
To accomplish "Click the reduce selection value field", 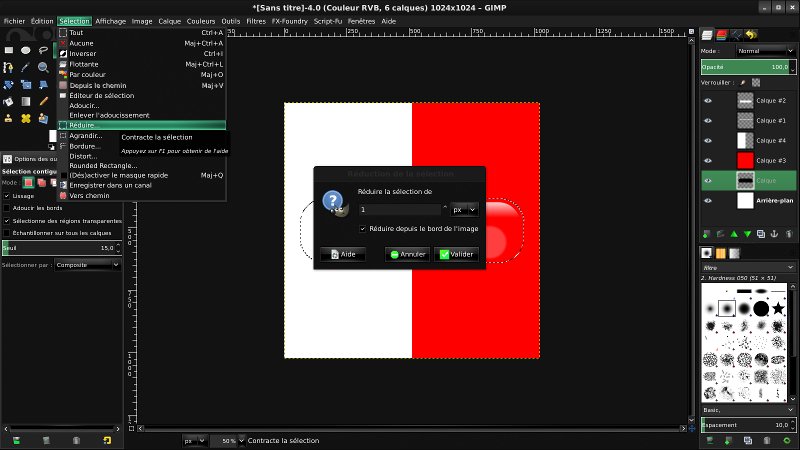I will click(x=399, y=210).
